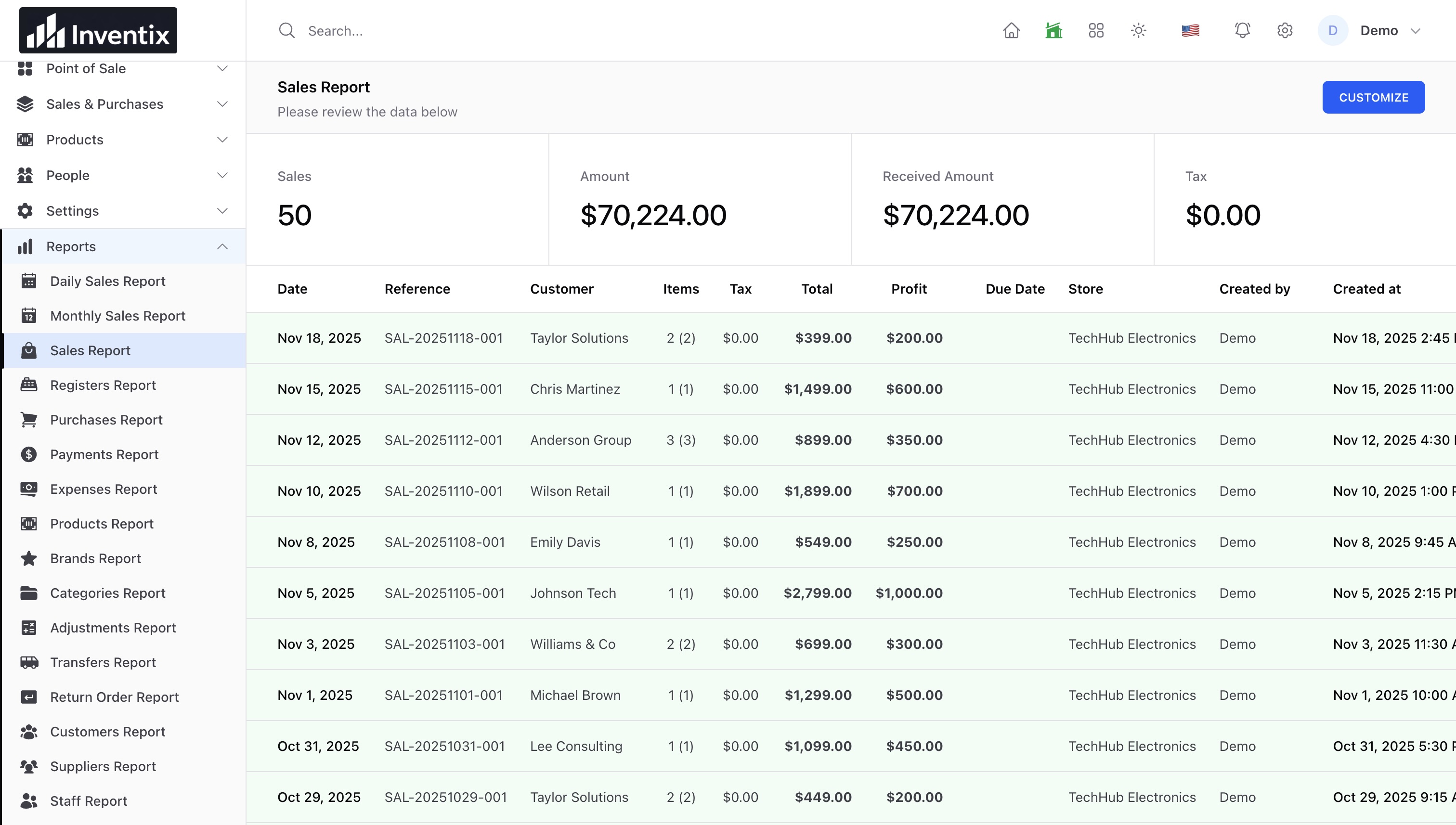The height and width of the screenshot is (825, 1456).
Task: Toggle light mode sun icon
Action: pyautogui.click(x=1139, y=31)
